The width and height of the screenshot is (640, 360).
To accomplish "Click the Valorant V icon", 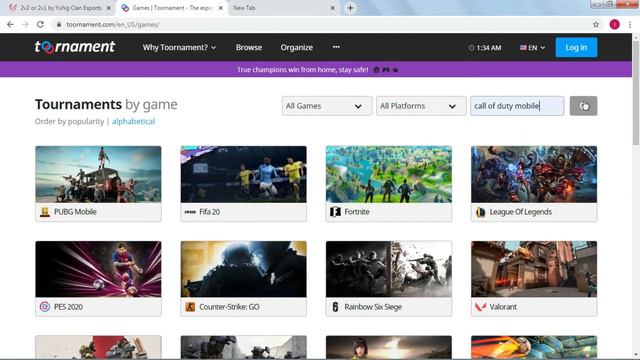I will [480, 307].
